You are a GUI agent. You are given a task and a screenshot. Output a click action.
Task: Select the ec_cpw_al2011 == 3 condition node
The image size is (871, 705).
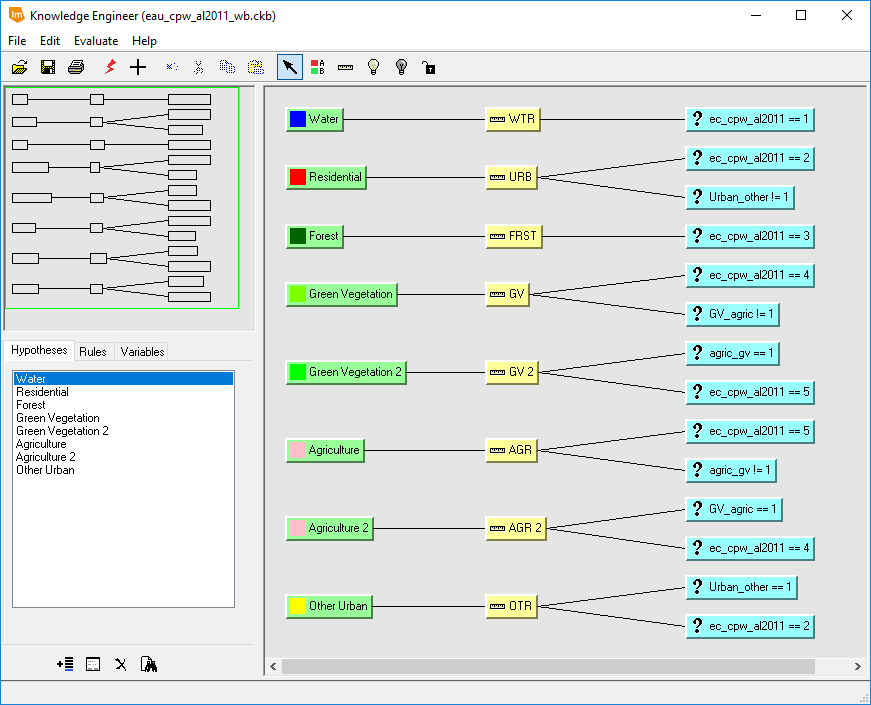pyautogui.click(x=749, y=236)
